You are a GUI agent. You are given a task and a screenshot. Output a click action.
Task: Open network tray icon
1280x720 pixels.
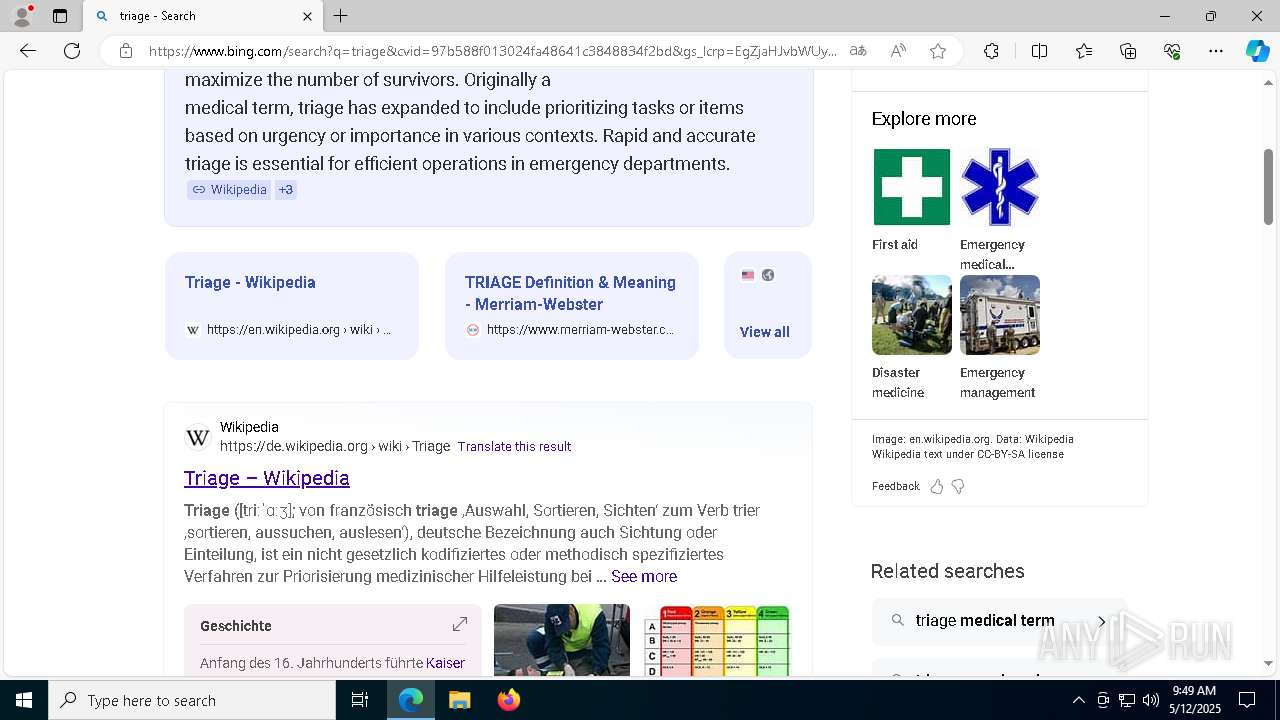tap(1127, 700)
